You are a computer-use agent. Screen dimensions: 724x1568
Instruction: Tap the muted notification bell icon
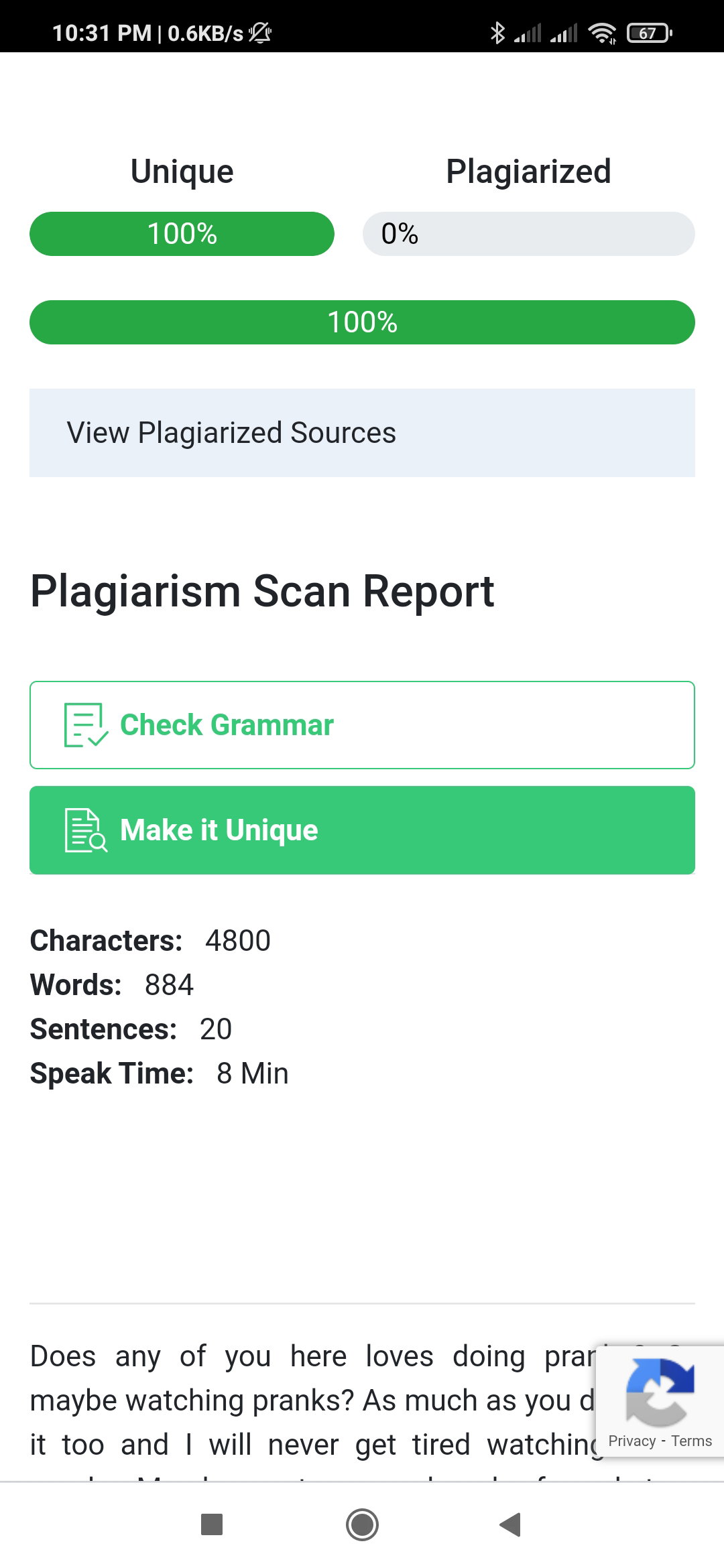[260, 32]
